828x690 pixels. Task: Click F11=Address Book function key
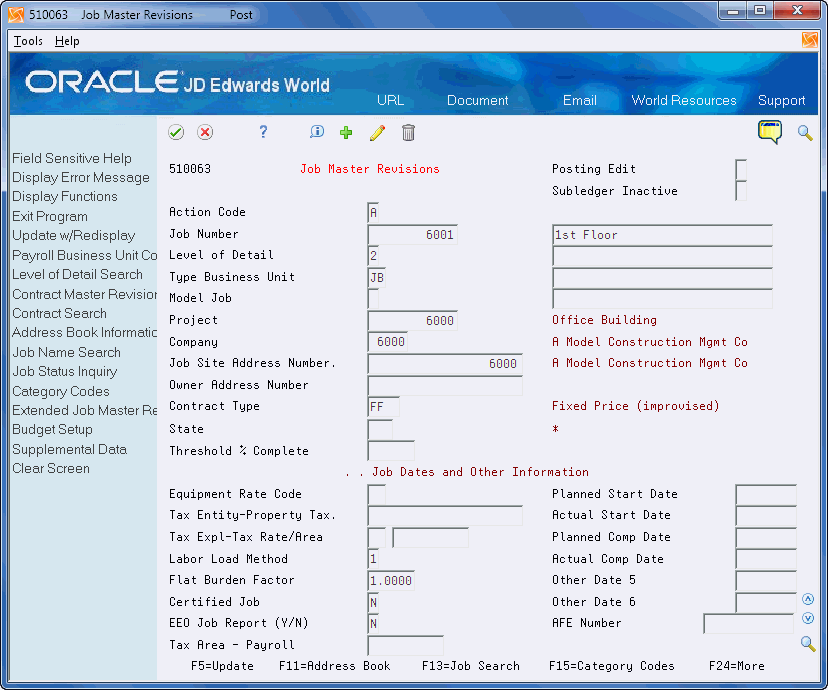[x=334, y=666]
